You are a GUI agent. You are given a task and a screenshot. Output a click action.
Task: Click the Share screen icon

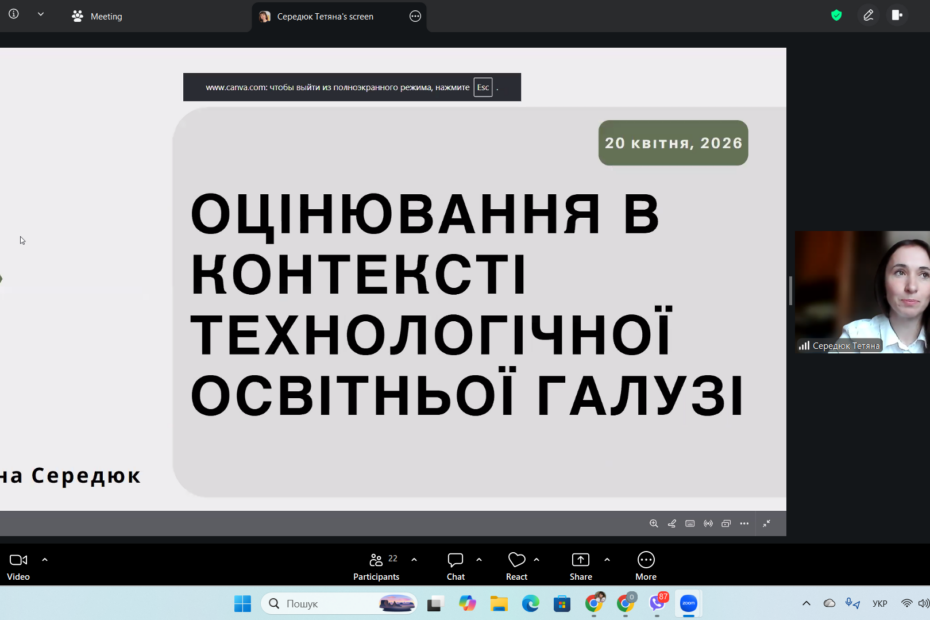coord(580,565)
